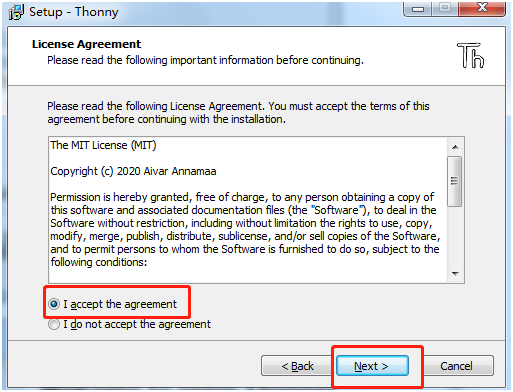
Task: Click the empty scrollbar track below the thumb
Action: (x=455, y=236)
